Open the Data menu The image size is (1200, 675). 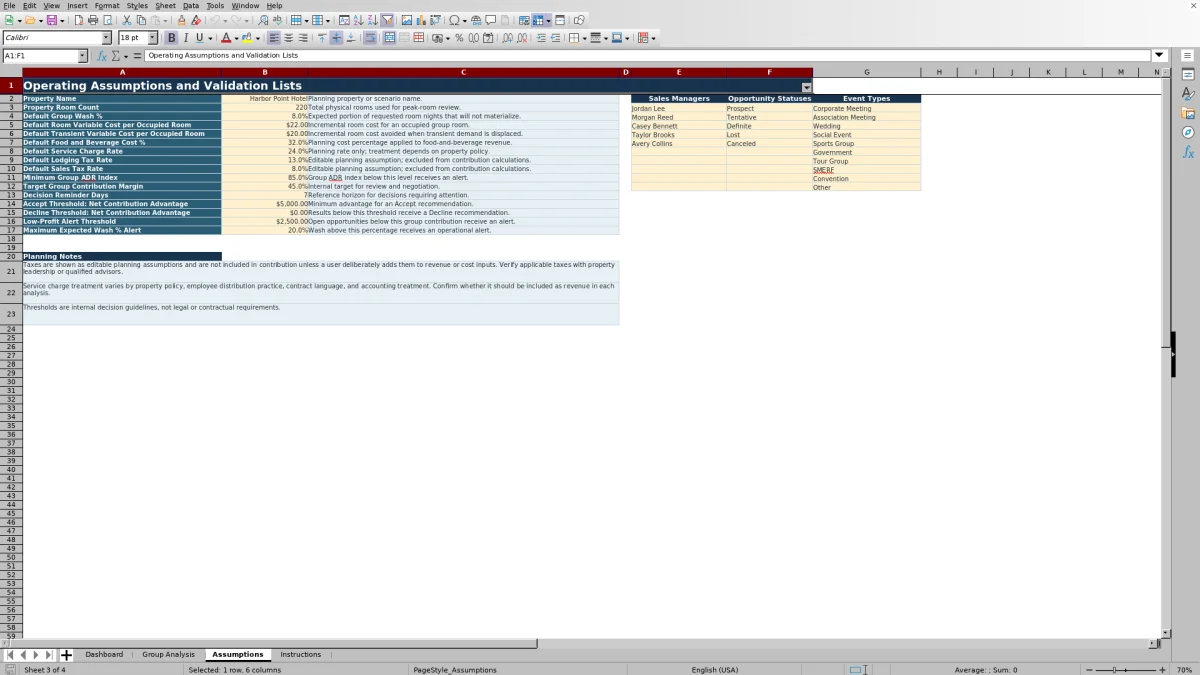coord(190,6)
